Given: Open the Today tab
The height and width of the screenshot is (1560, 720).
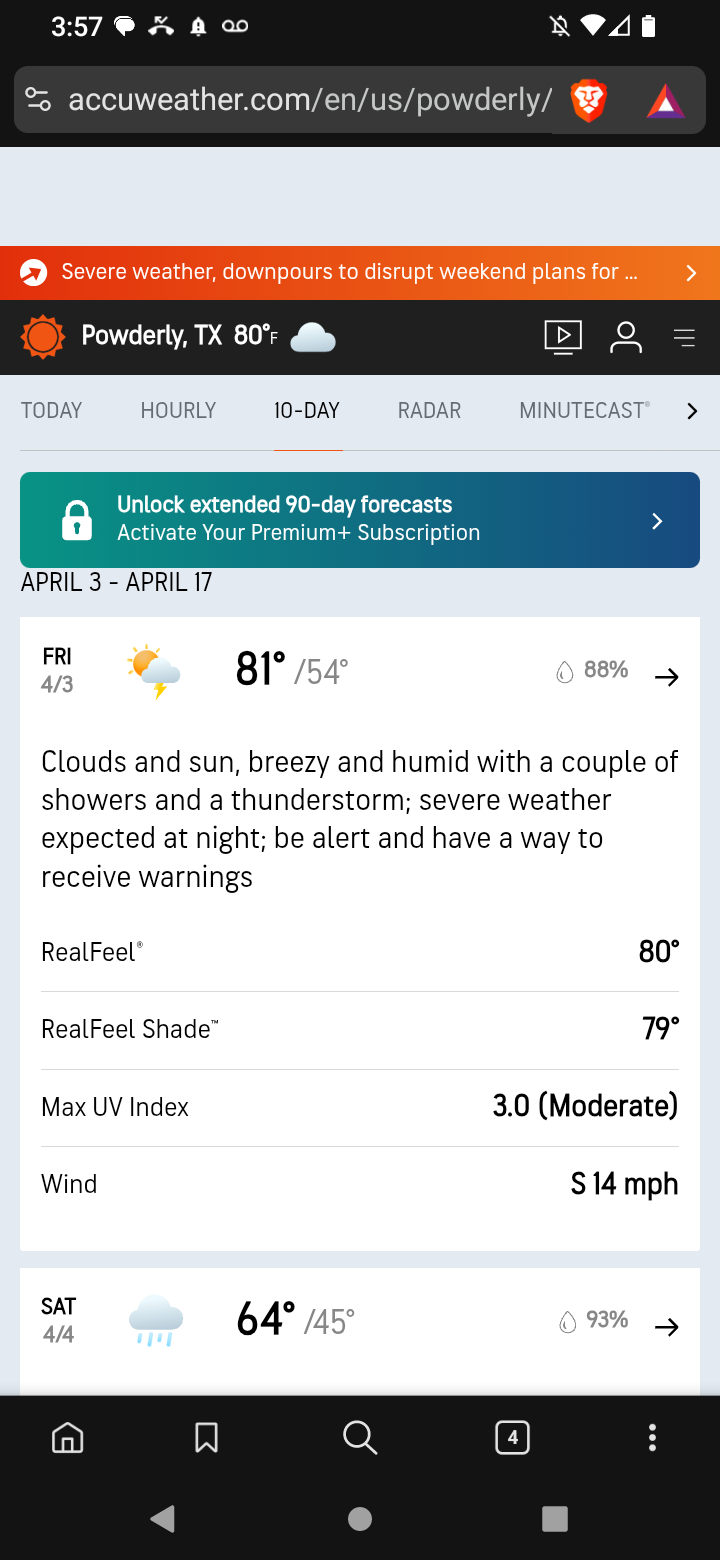Looking at the screenshot, I should tap(51, 411).
